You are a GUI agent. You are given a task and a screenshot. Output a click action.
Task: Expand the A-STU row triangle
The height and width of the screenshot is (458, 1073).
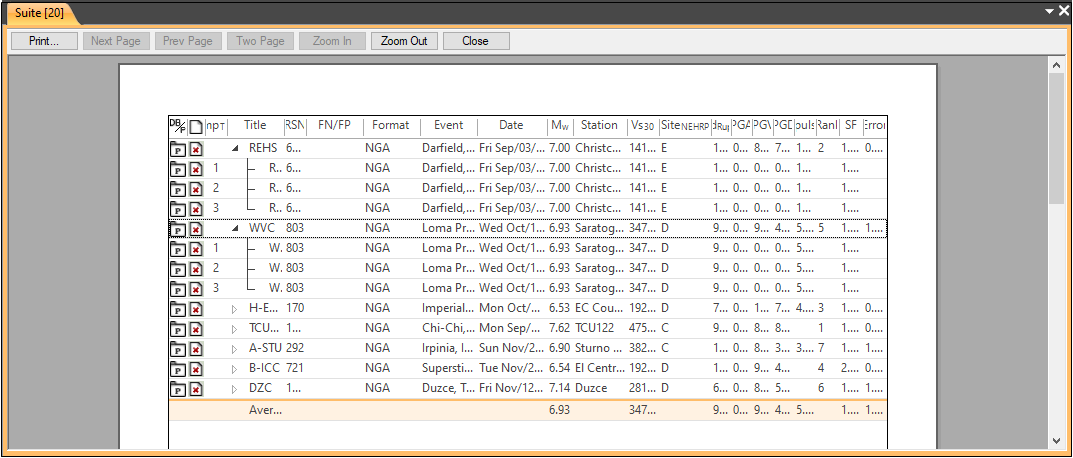coord(235,349)
